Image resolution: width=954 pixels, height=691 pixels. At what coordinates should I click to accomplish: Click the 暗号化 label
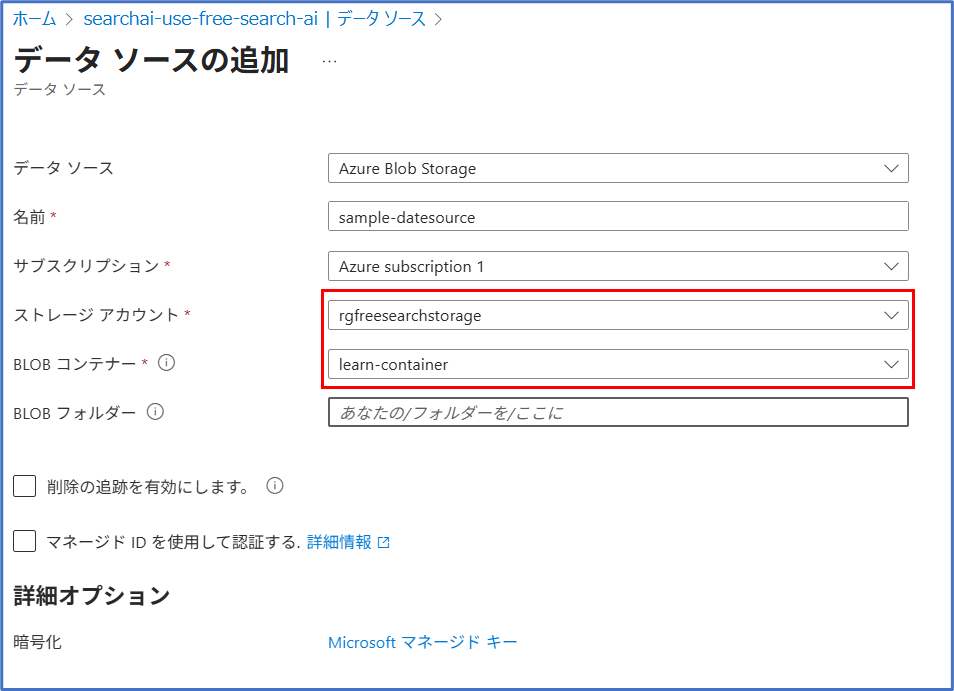[37, 642]
